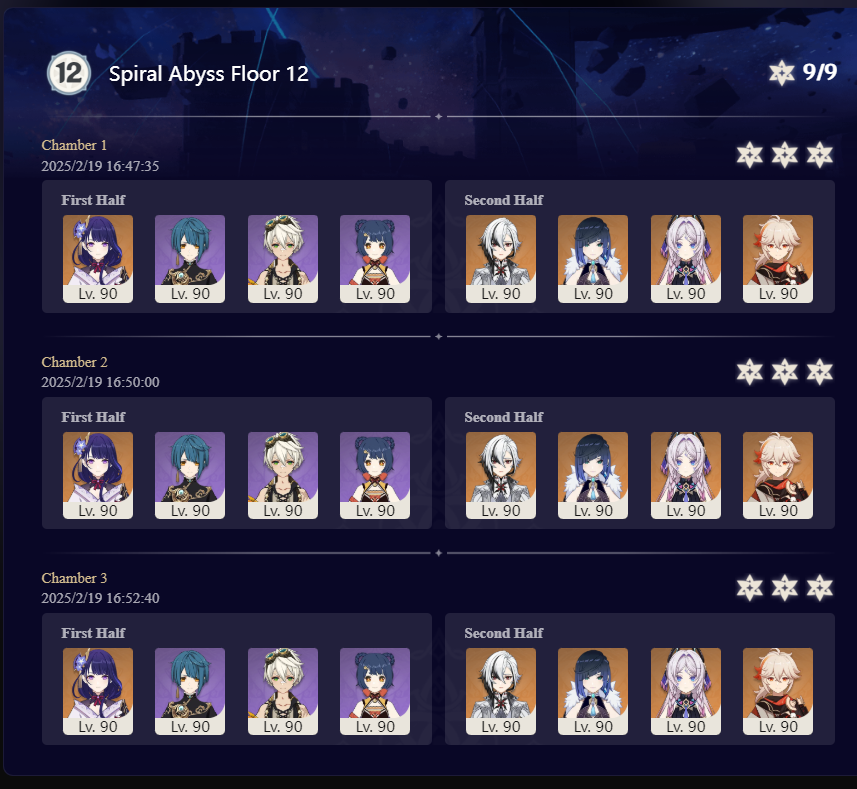The width and height of the screenshot is (857, 789).
Task: Select the purple-haired character in Chamber 1 First Half
Action: (98, 258)
